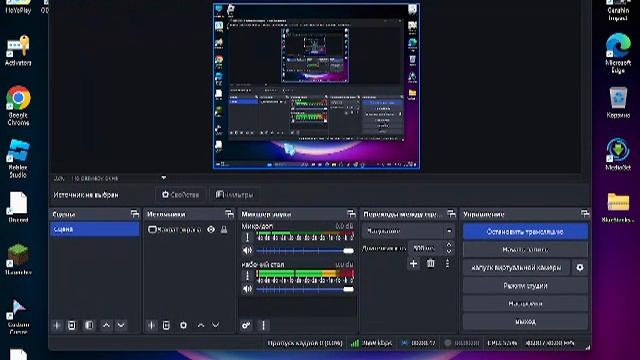This screenshot has width=640, height=360.
Task: Open TLauncher desktop icon
Action: (x=18, y=260)
